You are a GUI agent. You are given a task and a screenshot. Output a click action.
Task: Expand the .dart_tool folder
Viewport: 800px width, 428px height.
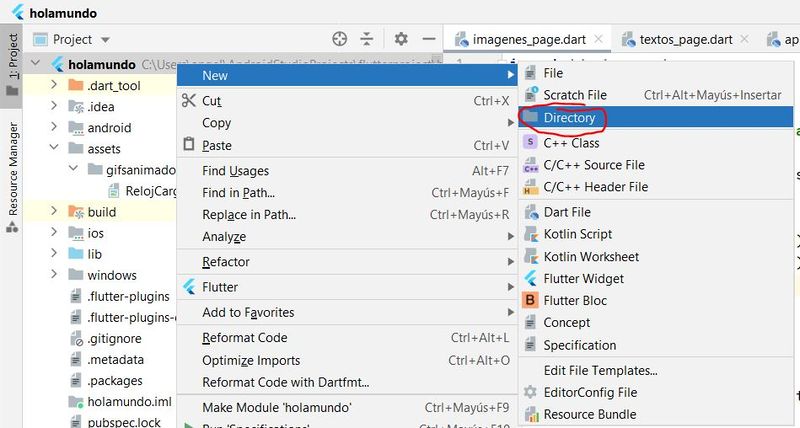[x=54, y=84]
